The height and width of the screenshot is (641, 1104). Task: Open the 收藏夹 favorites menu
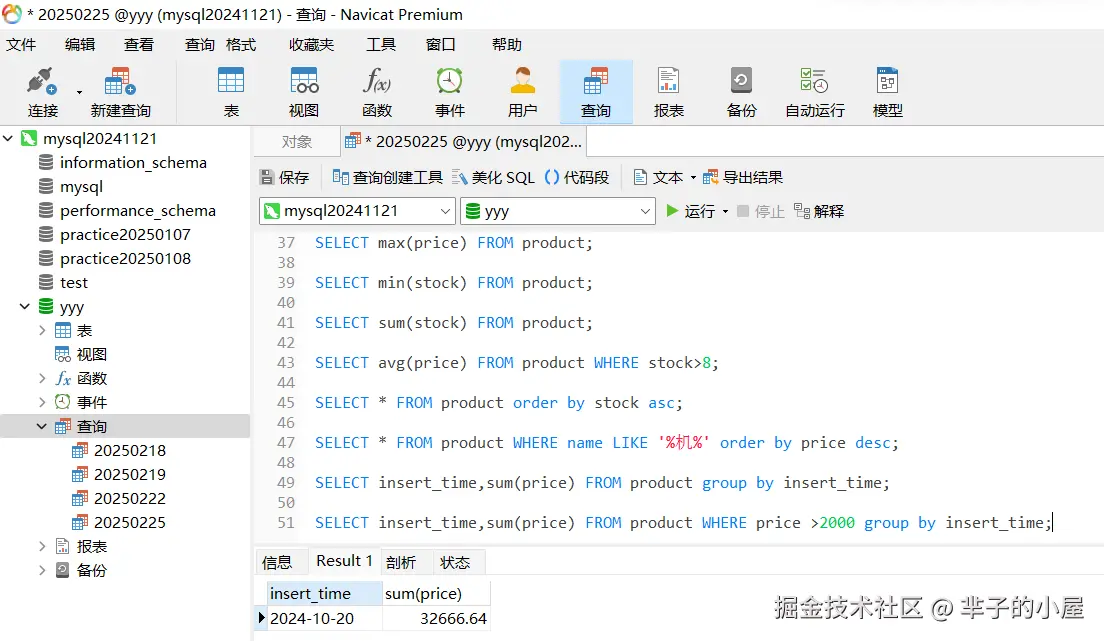(311, 44)
